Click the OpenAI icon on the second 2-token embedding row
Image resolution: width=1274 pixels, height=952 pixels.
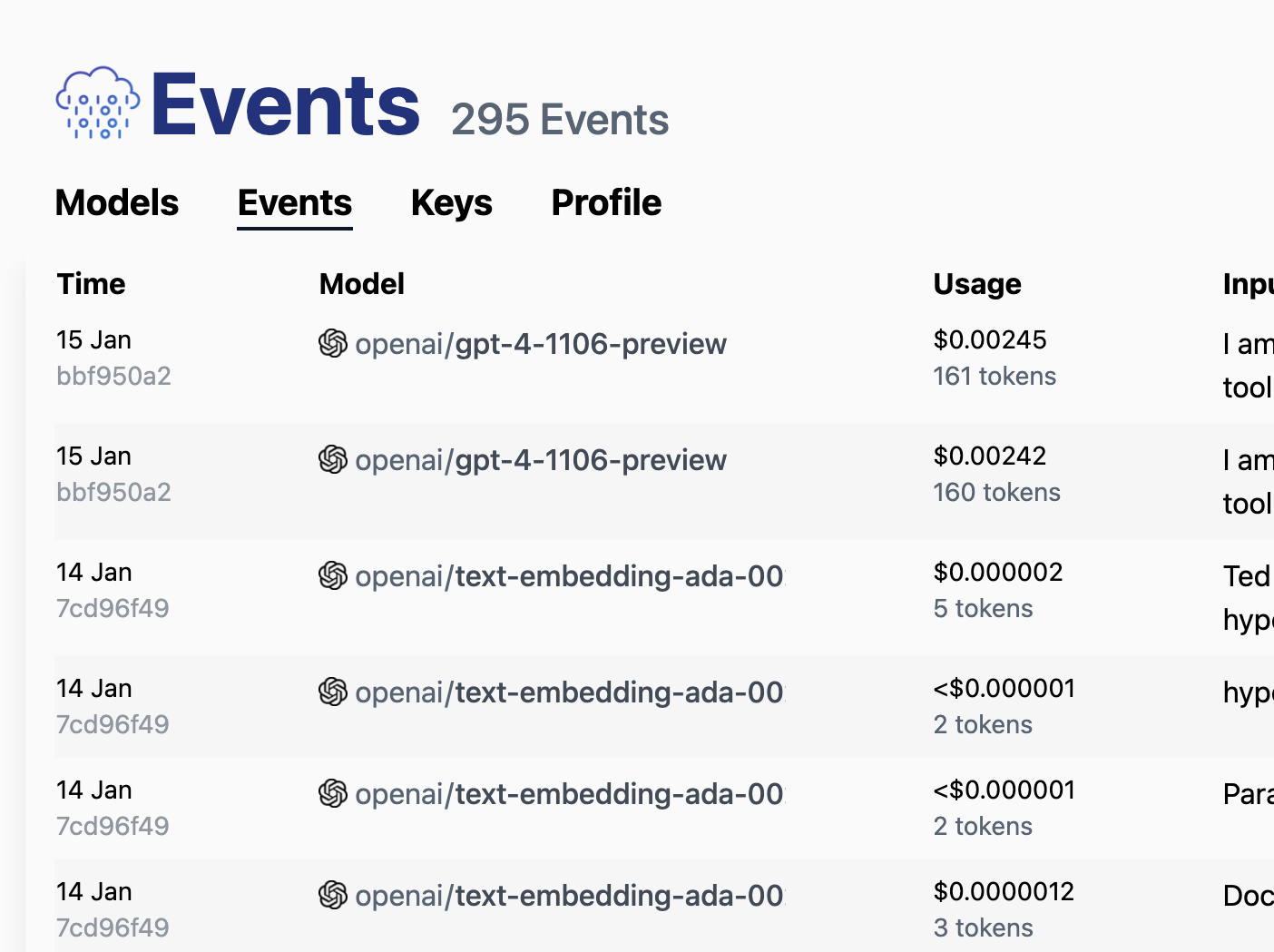(334, 794)
